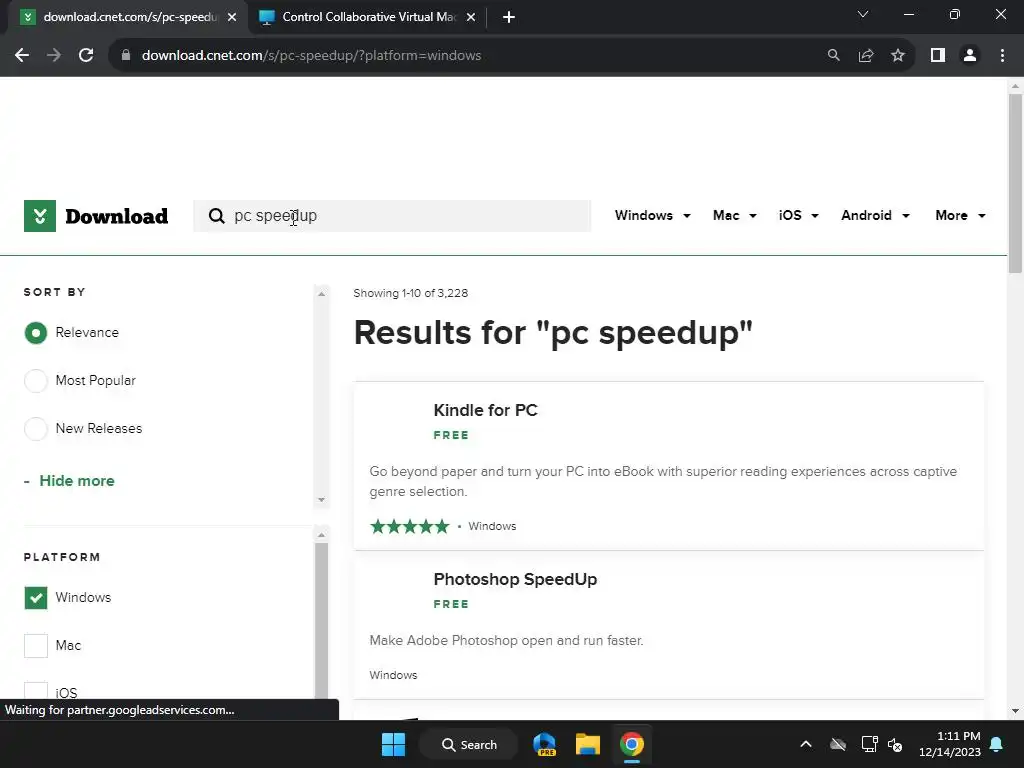
Task: Uncheck the Windows platform filter
Action: click(x=36, y=598)
